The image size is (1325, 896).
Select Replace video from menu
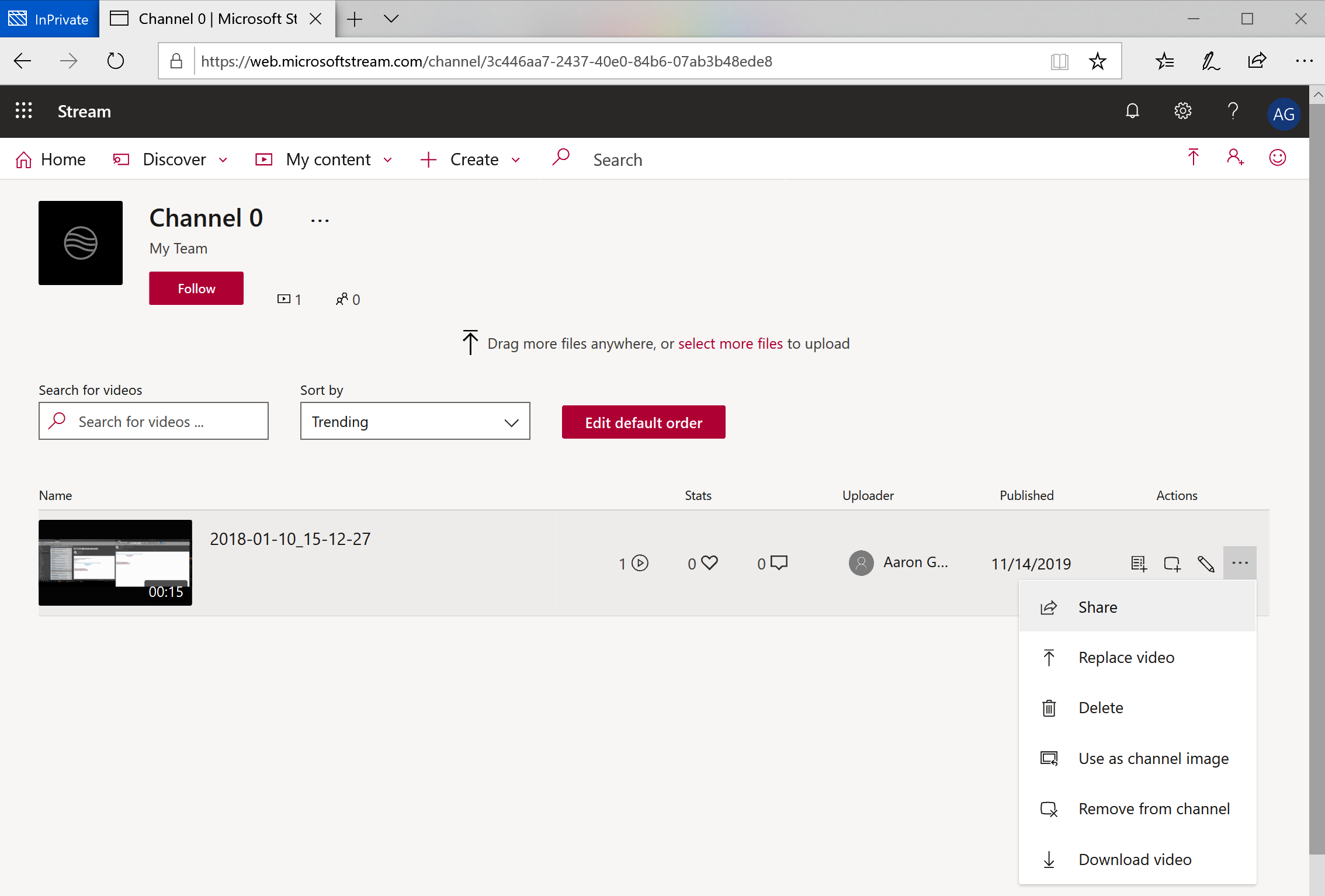[x=1137, y=658]
